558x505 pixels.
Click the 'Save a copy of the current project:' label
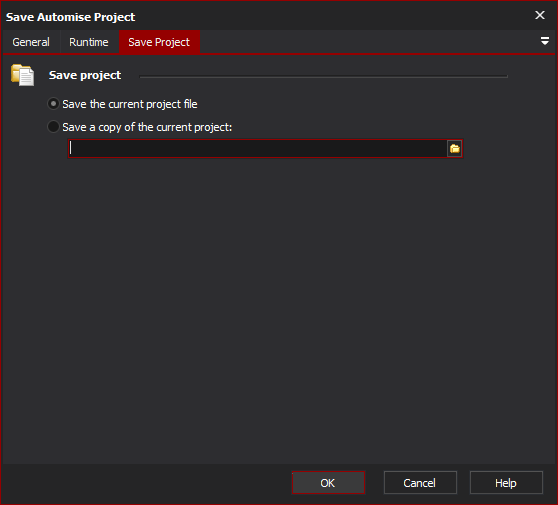tap(147, 127)
